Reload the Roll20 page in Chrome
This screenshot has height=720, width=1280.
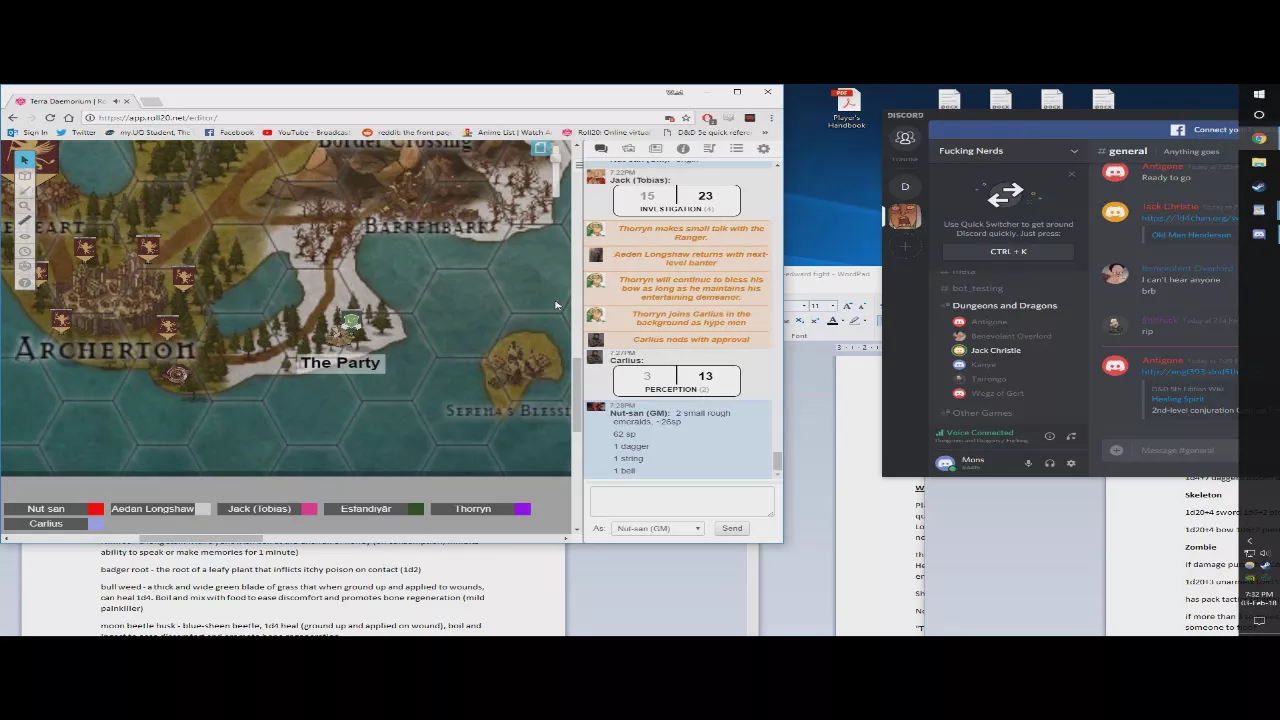50,118
